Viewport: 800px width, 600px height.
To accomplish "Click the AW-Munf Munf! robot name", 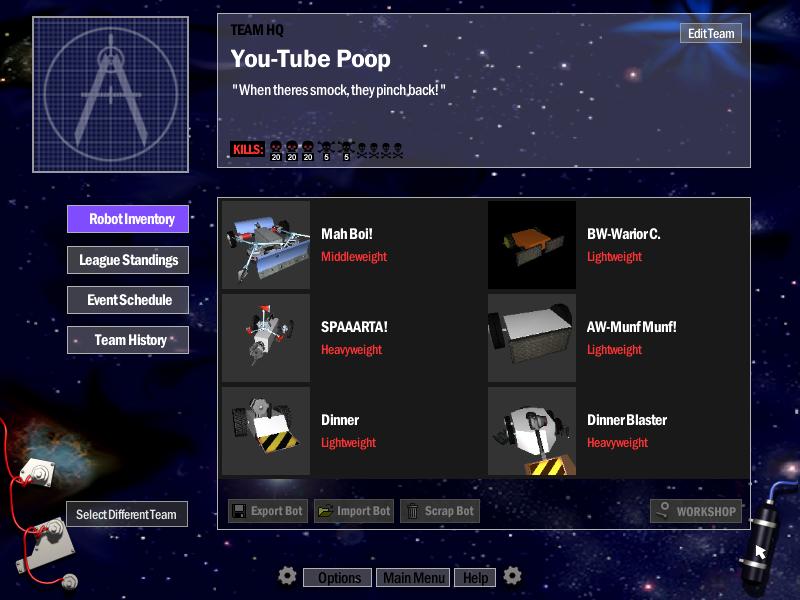I will coord(632,327).
